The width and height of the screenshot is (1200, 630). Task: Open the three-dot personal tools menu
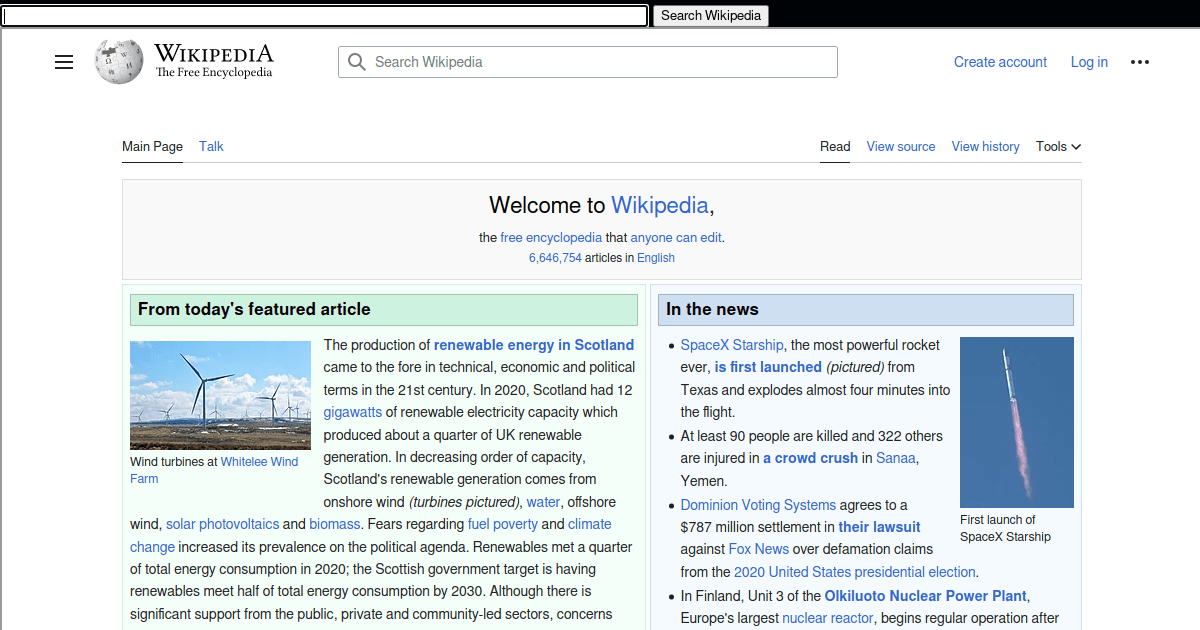pos(1140,62)
